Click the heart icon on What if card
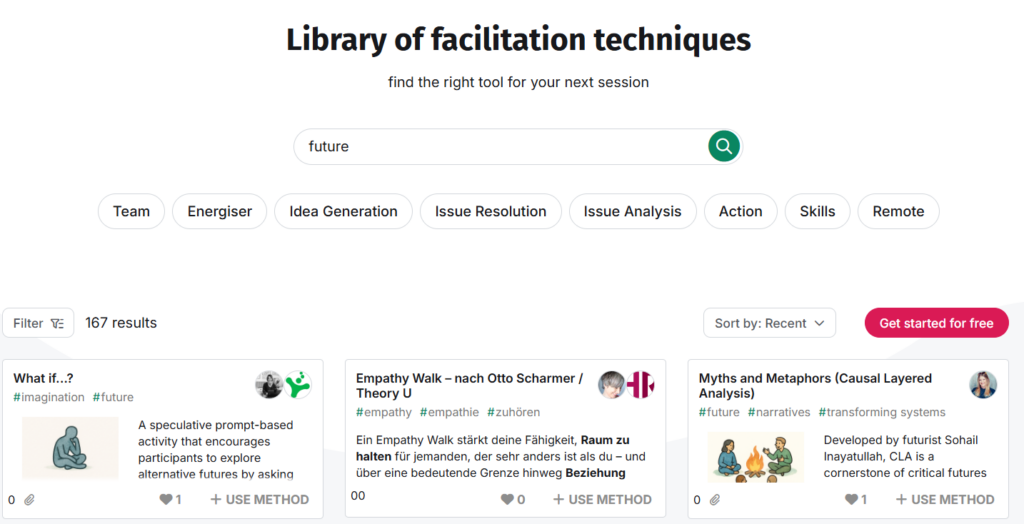Screen dimensions: 1024x524 tap(165, 499)
